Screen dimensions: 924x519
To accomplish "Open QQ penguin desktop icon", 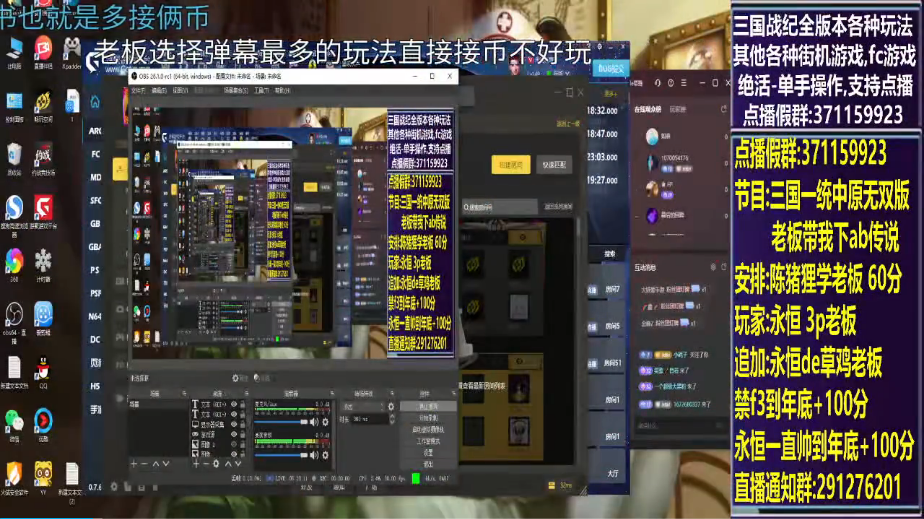I will coord(42,372).
